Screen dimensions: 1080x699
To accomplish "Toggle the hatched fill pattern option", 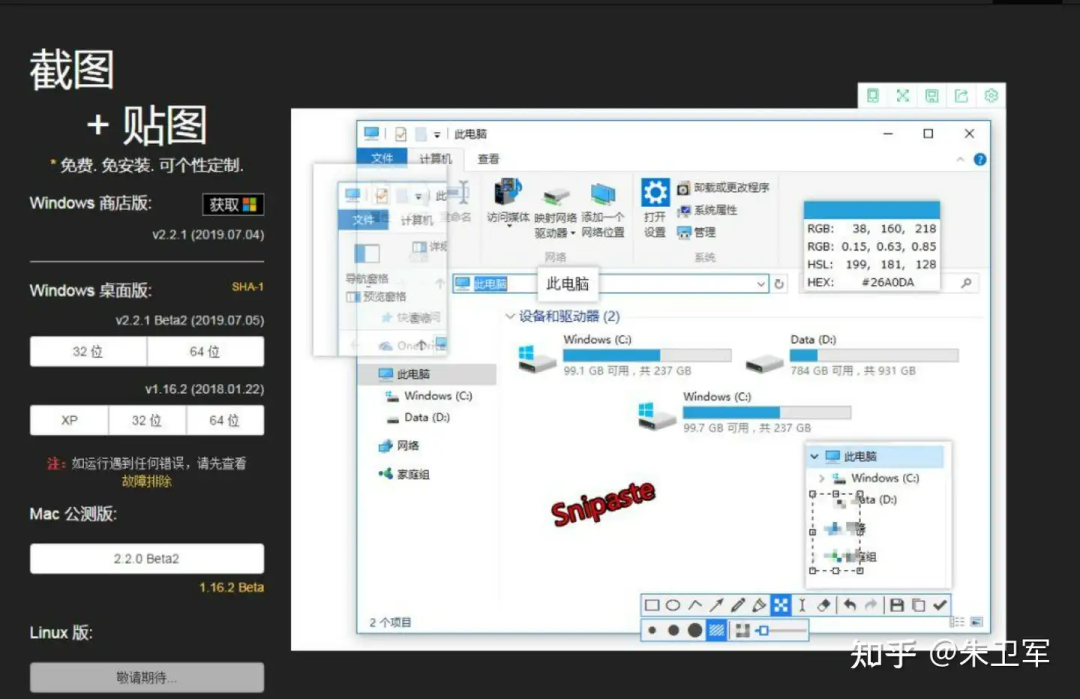I will click(717, 630).
